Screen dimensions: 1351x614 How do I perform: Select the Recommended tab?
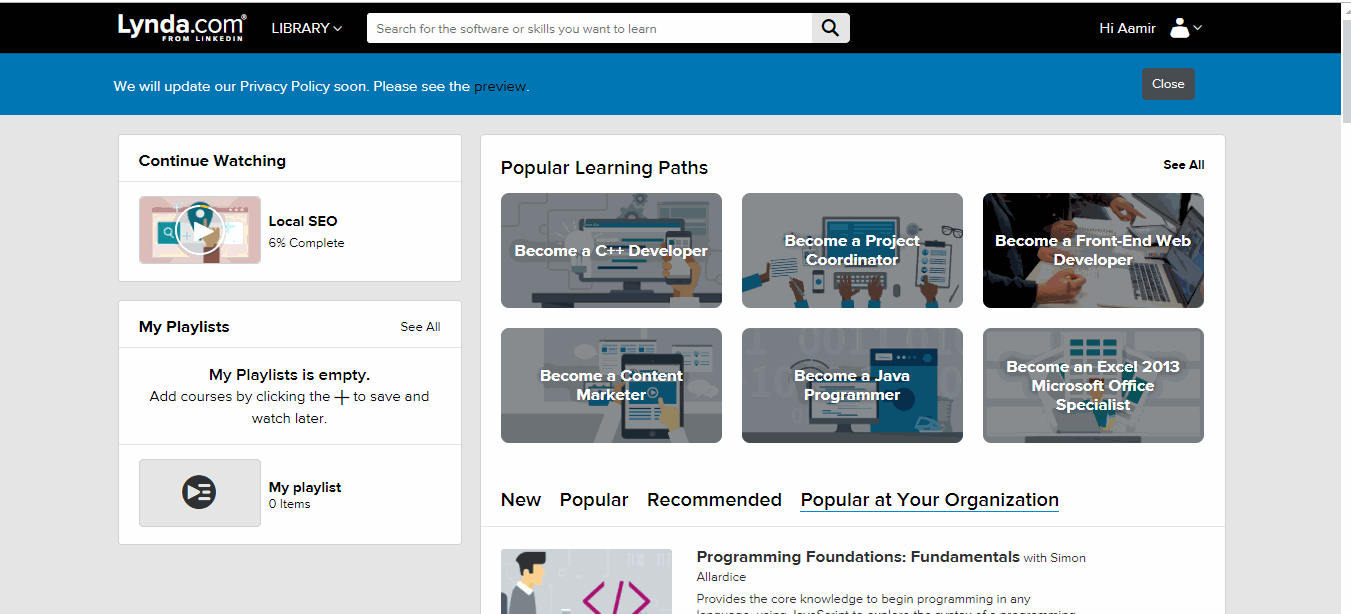714,500
